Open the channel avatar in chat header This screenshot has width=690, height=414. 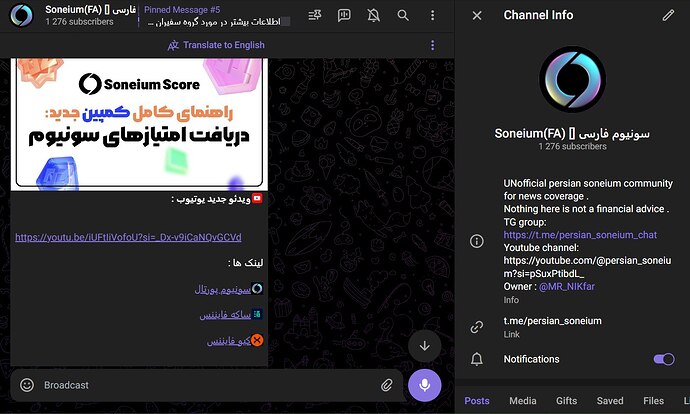(21, 15)
